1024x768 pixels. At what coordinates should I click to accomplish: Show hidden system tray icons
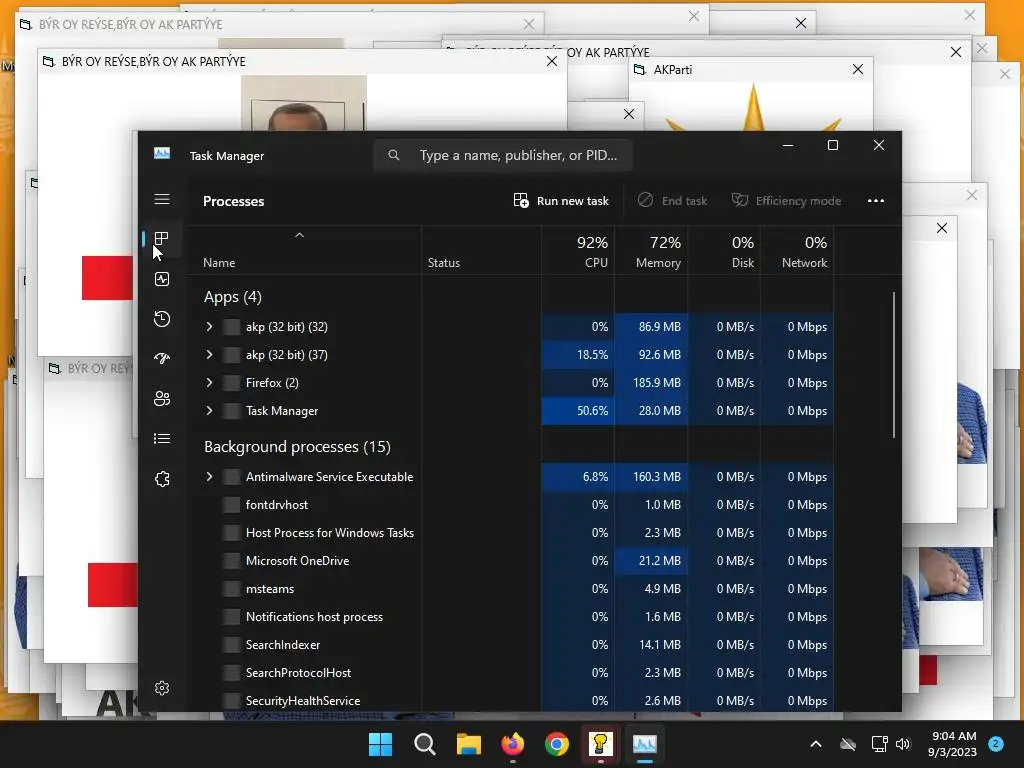(x=816, y=744)
